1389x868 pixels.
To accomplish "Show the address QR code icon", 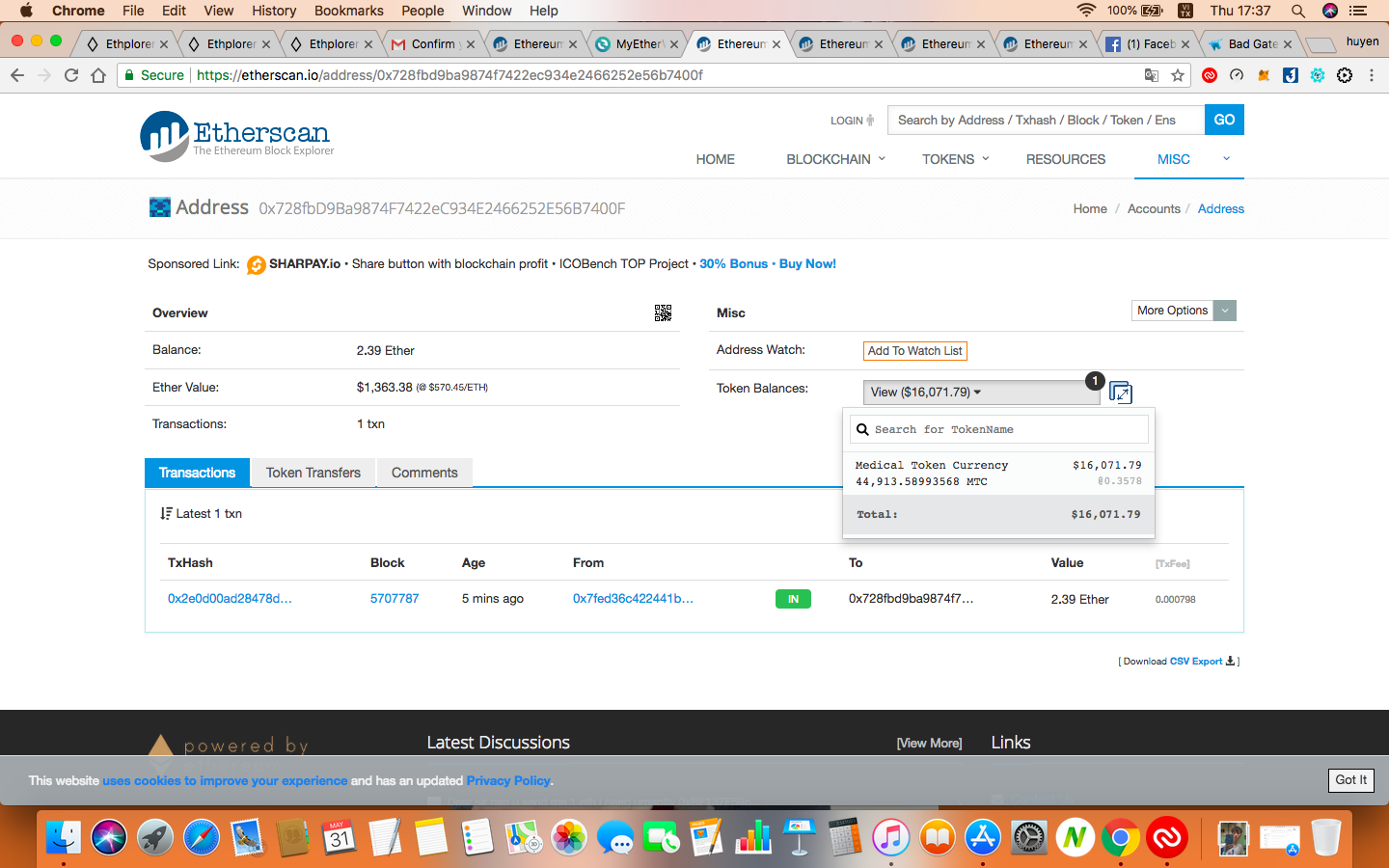I will 663,312.
